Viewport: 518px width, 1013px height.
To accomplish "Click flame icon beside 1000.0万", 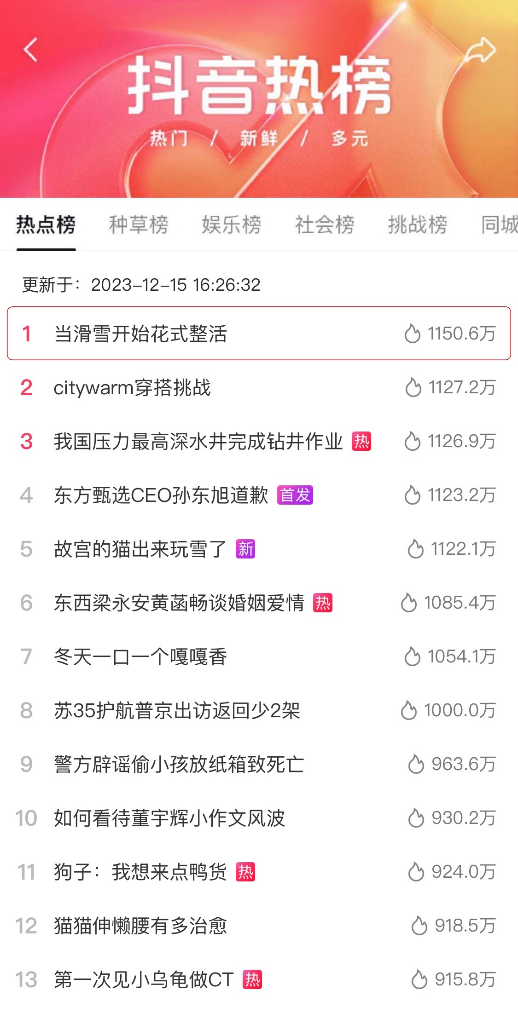I will click(x=408, y=711).
